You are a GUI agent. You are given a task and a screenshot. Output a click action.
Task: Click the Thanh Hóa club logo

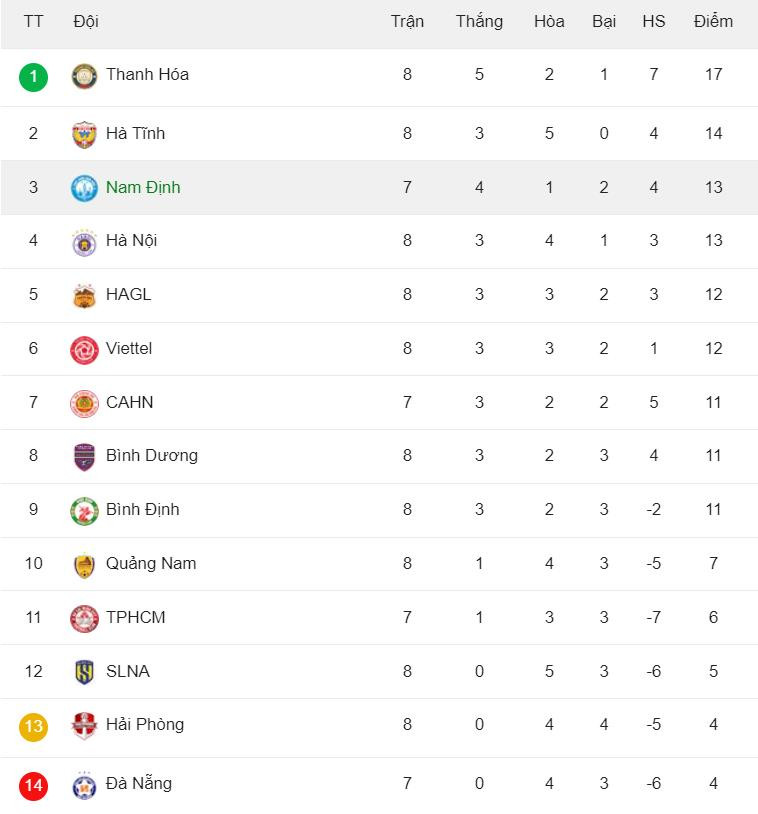[84, 76]
